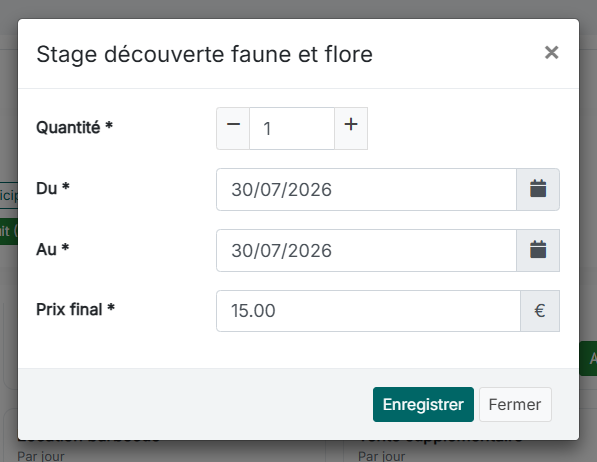The height and width of the screenshot is (462, 597).
Task: Open the calendar picker for Au date
Action: click(538, 250)
